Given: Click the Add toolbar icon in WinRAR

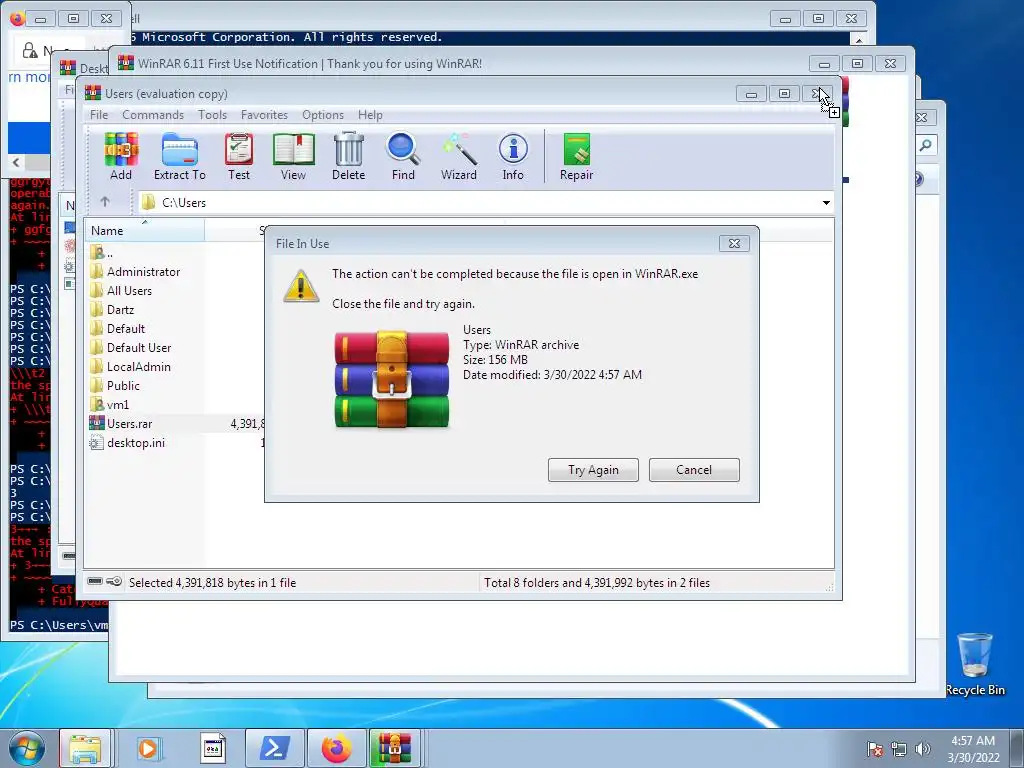Looking at the screenshot, I should click(121, 157).
